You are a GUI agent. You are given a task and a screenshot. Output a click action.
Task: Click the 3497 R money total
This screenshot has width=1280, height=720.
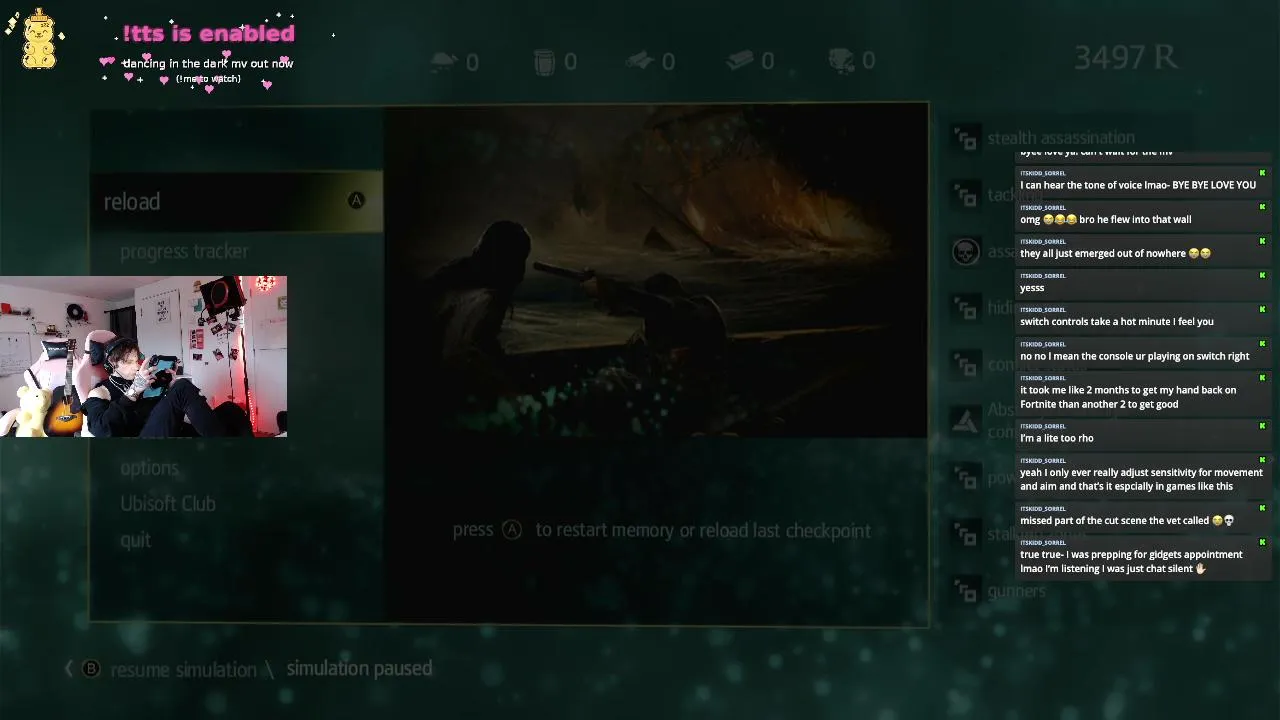point(1125,58)
